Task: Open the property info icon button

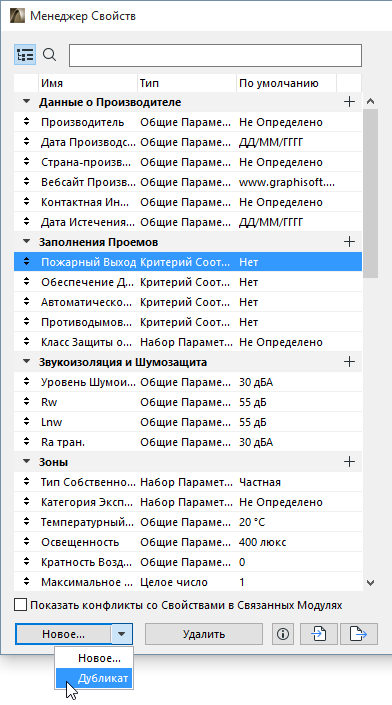Action: click(x=283, y=634)
